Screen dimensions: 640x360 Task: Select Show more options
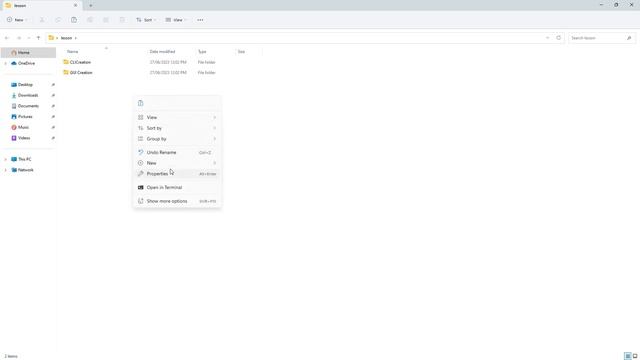pos(177,201)
